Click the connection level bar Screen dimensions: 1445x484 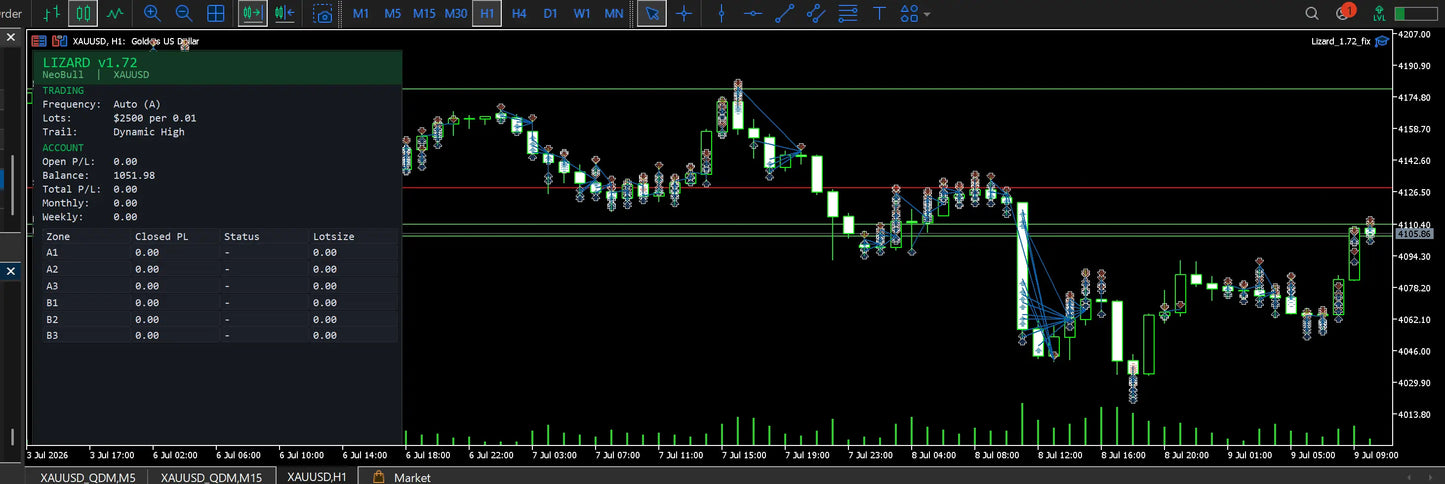(1414, 14)
